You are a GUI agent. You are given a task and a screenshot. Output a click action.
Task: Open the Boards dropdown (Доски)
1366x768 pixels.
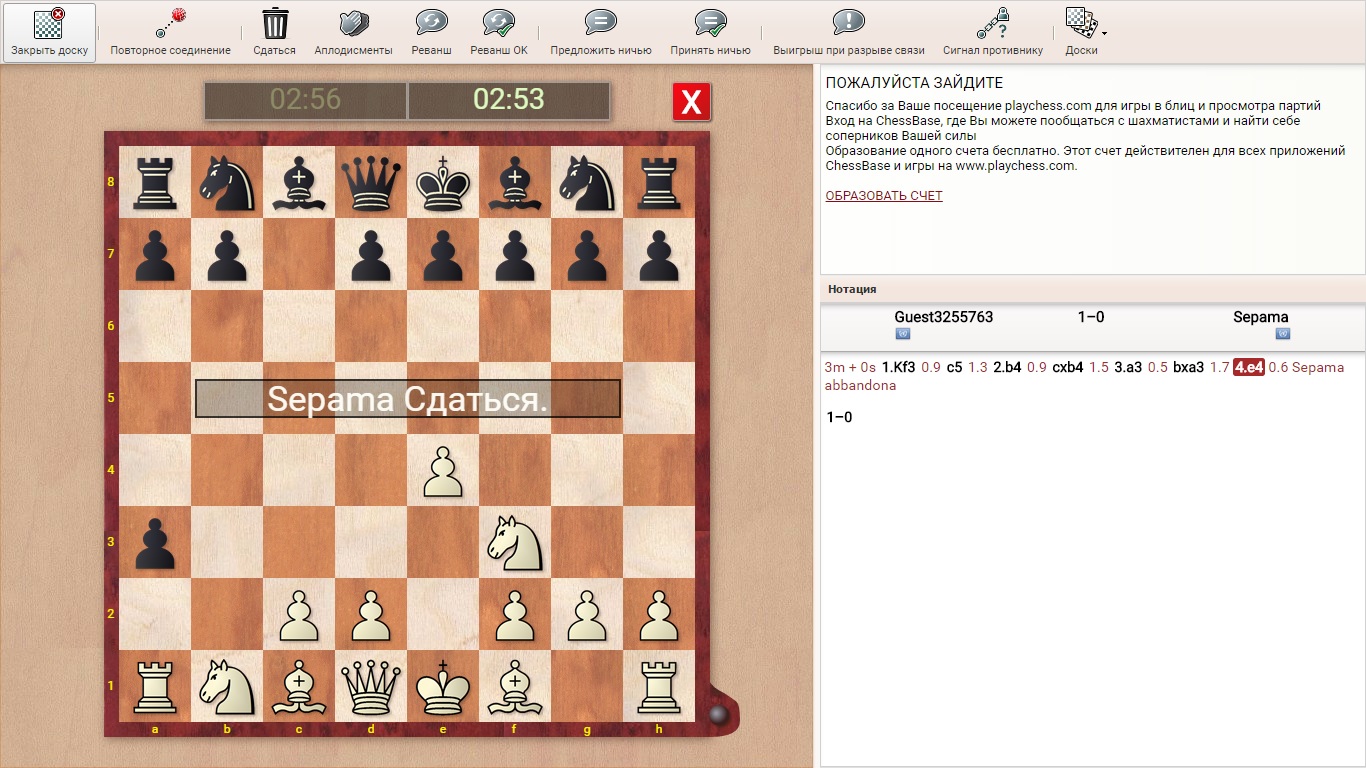coord(1081,24)
